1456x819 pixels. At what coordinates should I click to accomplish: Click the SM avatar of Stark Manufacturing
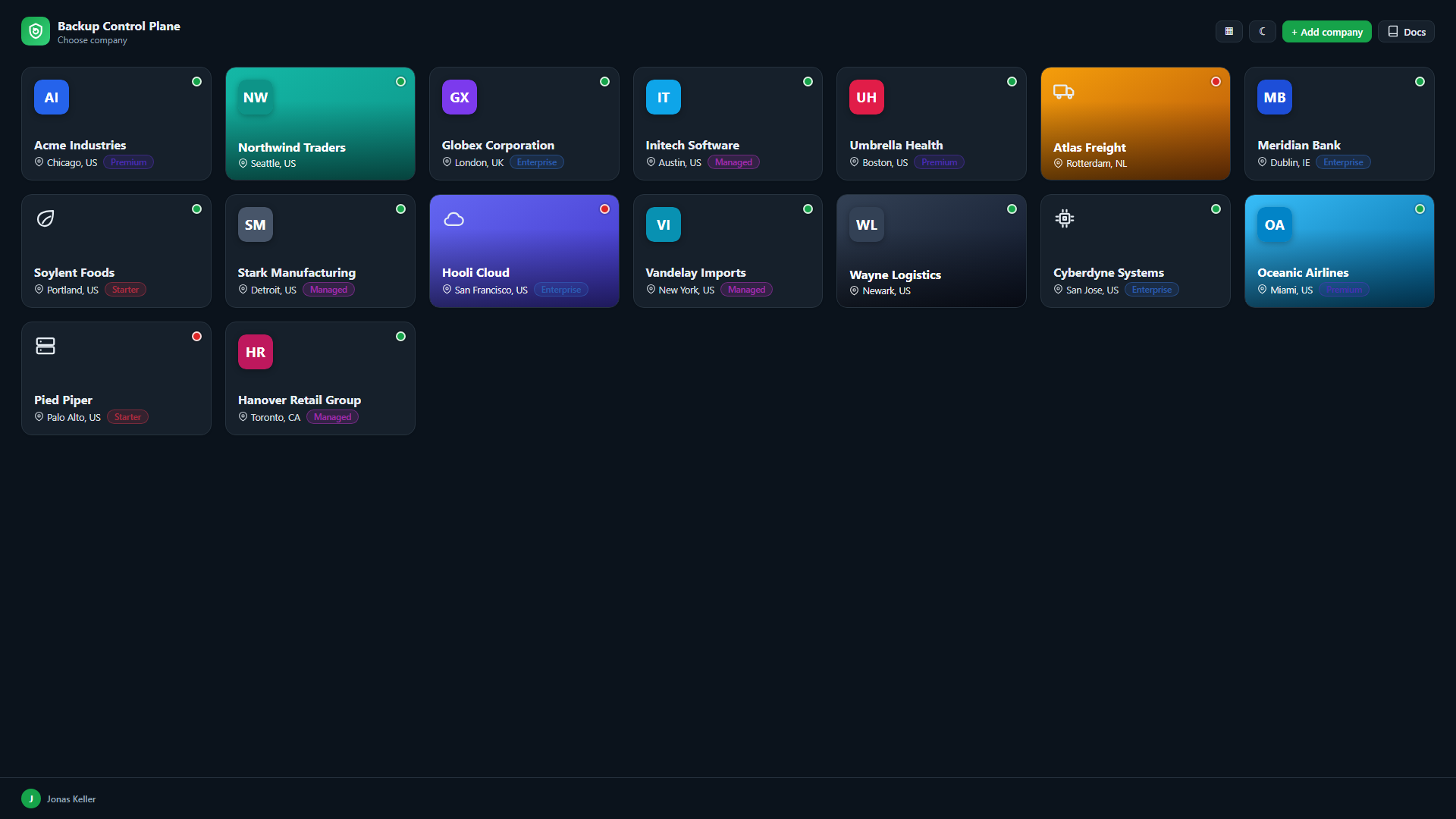coord(256,224)
